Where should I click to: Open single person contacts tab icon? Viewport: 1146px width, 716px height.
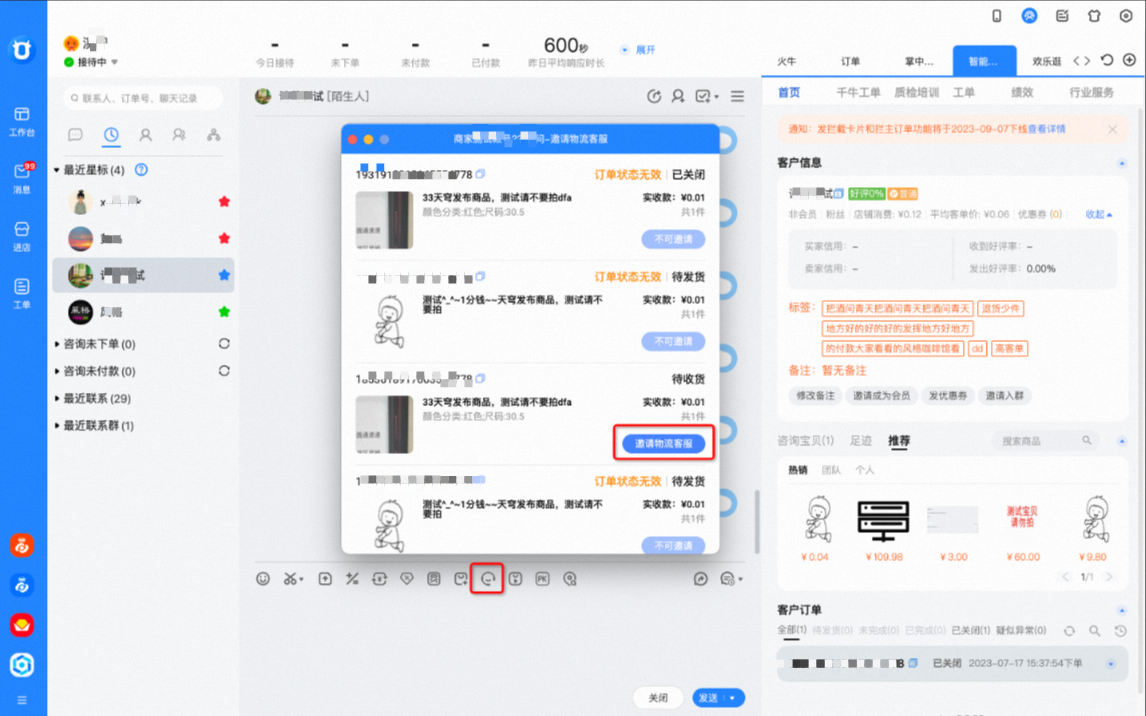click(145, 134)
